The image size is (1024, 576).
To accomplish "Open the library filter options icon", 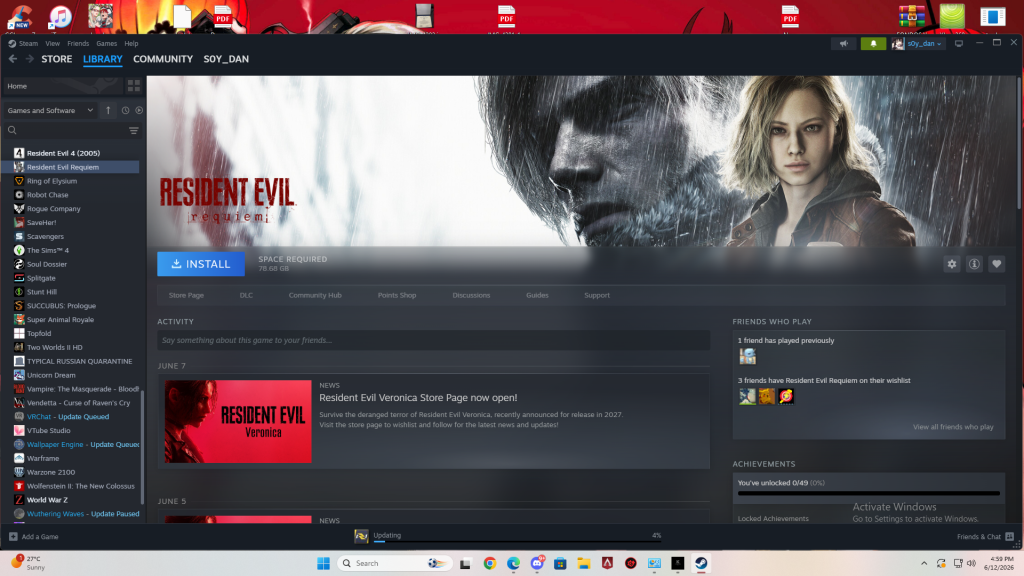I will point(134,131).
